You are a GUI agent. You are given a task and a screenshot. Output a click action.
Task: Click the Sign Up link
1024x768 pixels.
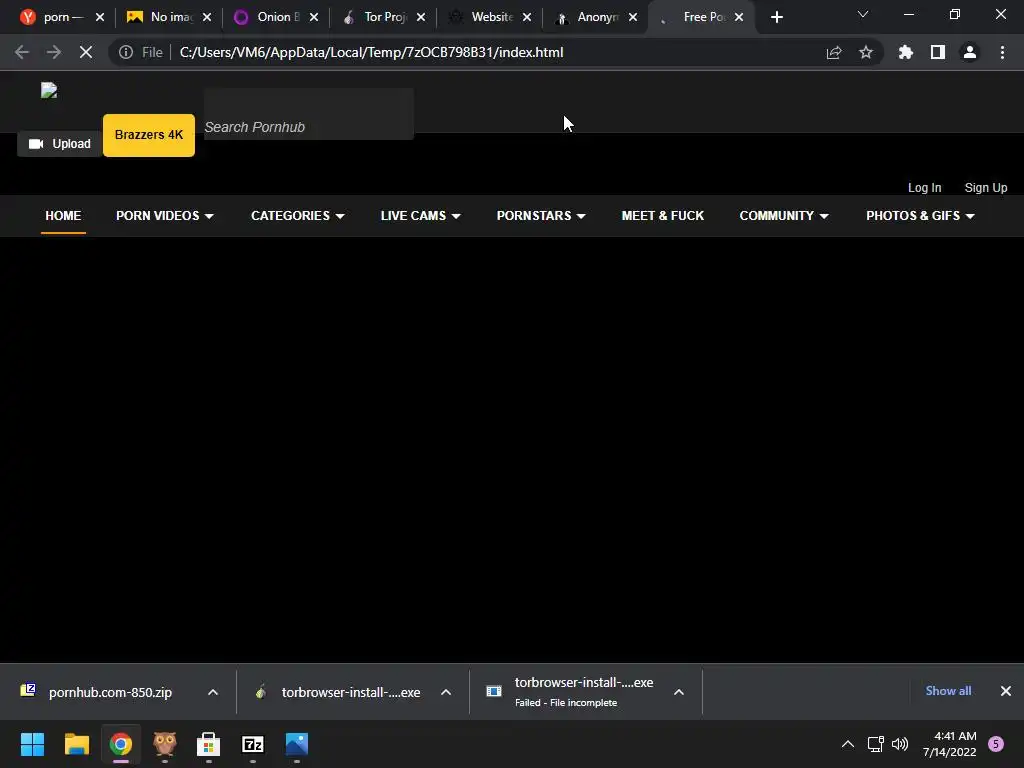985,187
